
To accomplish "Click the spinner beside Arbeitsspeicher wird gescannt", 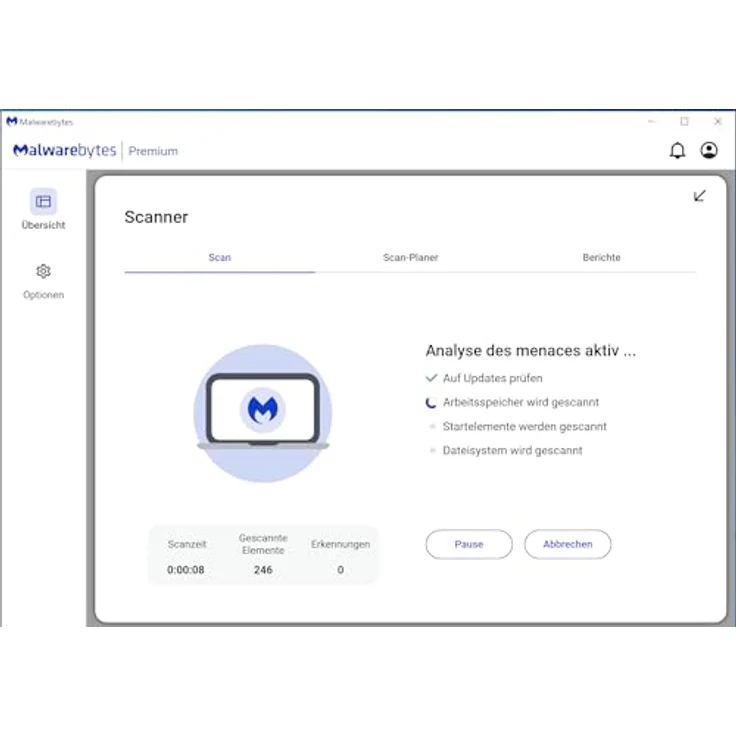I will pyautogui.click(x=431, y=403).
